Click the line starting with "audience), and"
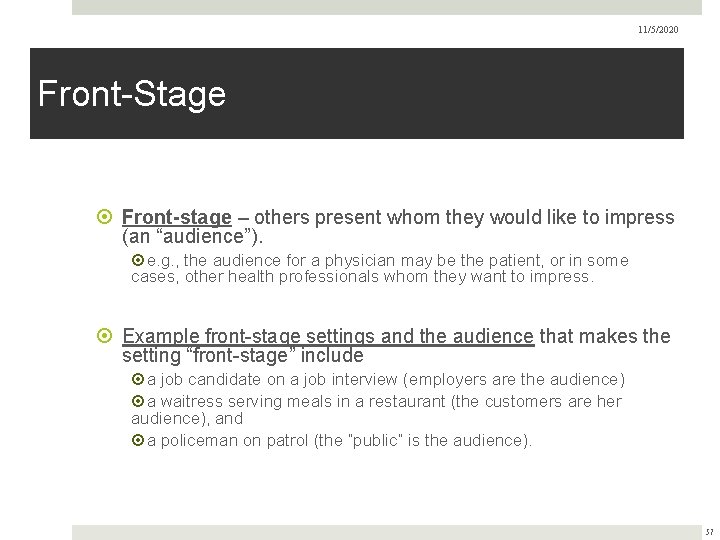This screenshot has height=540, width=720. [187, 419]
